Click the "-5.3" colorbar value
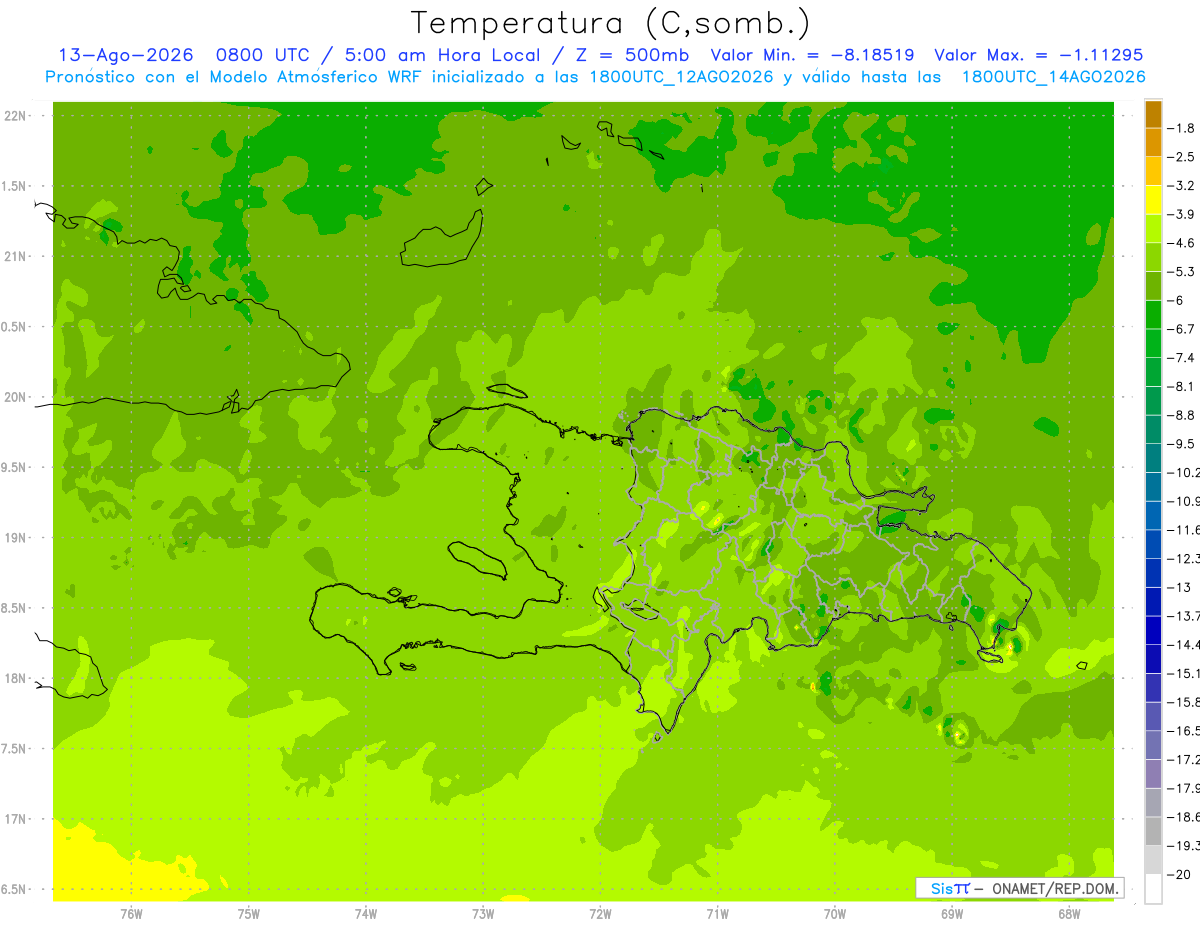1200x927 pixels. 1182,272
